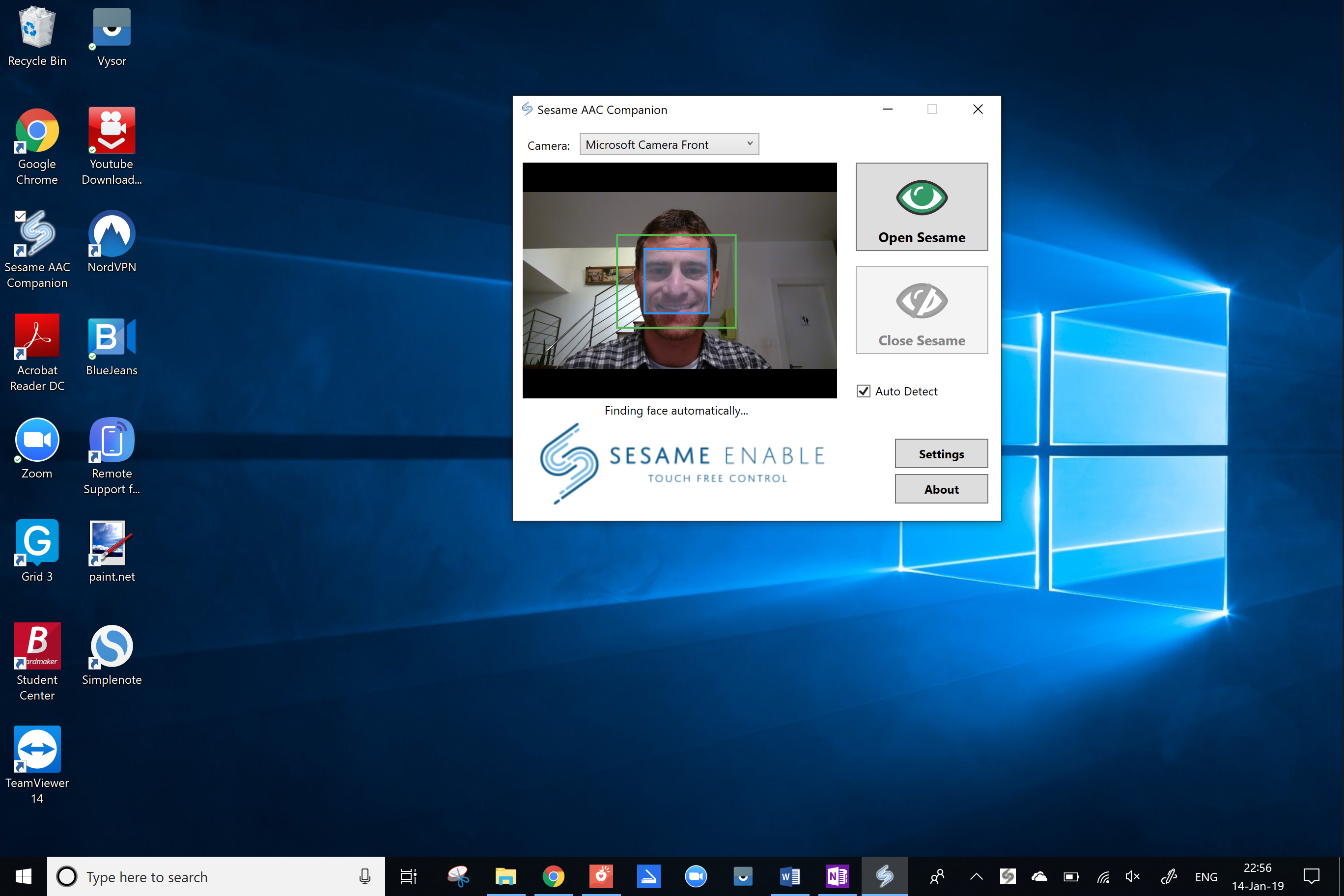Open Word from the taskbar
1344x896 pixels.
pos(790,876)
